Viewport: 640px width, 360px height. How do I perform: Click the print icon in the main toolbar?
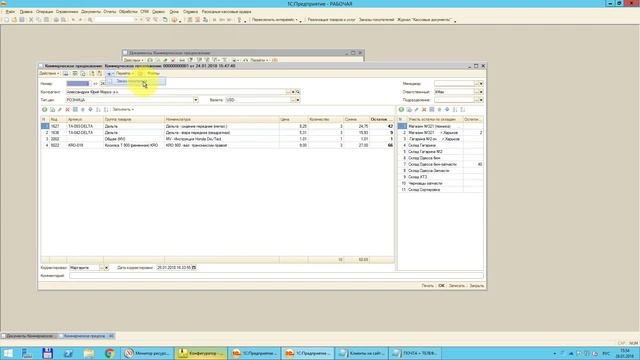click(56, 20)
